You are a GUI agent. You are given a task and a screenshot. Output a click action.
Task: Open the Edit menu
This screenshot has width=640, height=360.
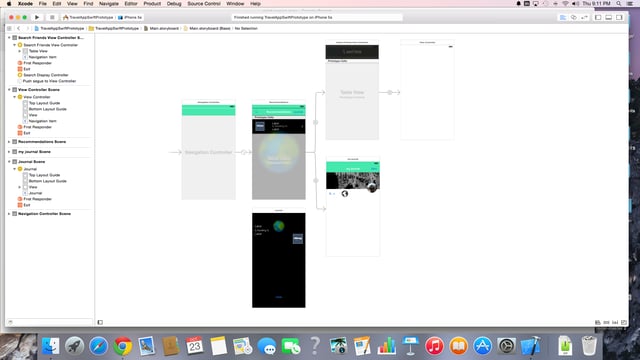tap(57, 4)
